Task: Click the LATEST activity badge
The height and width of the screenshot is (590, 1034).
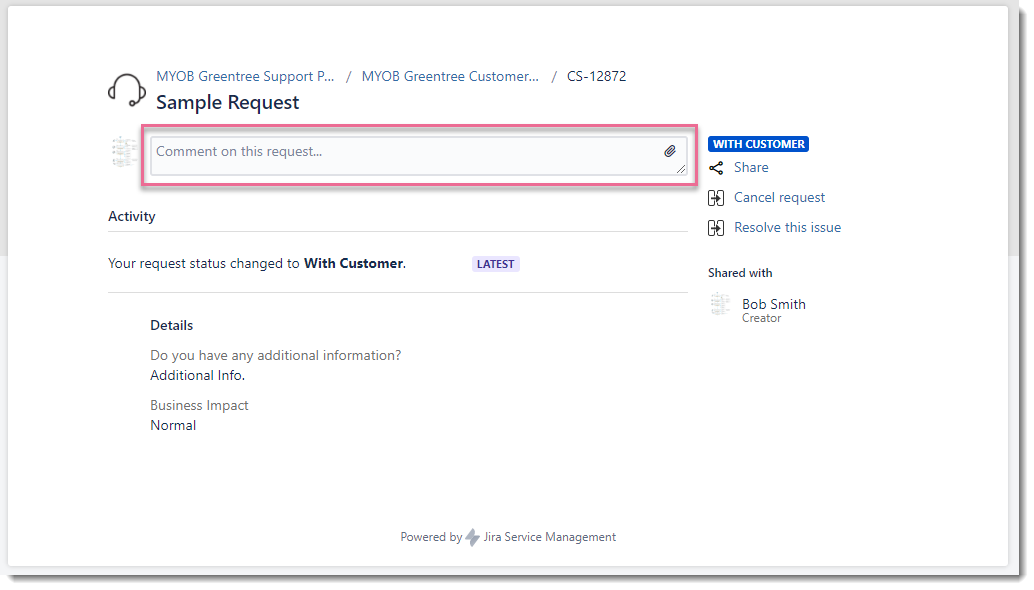Action: pos(495,264)
